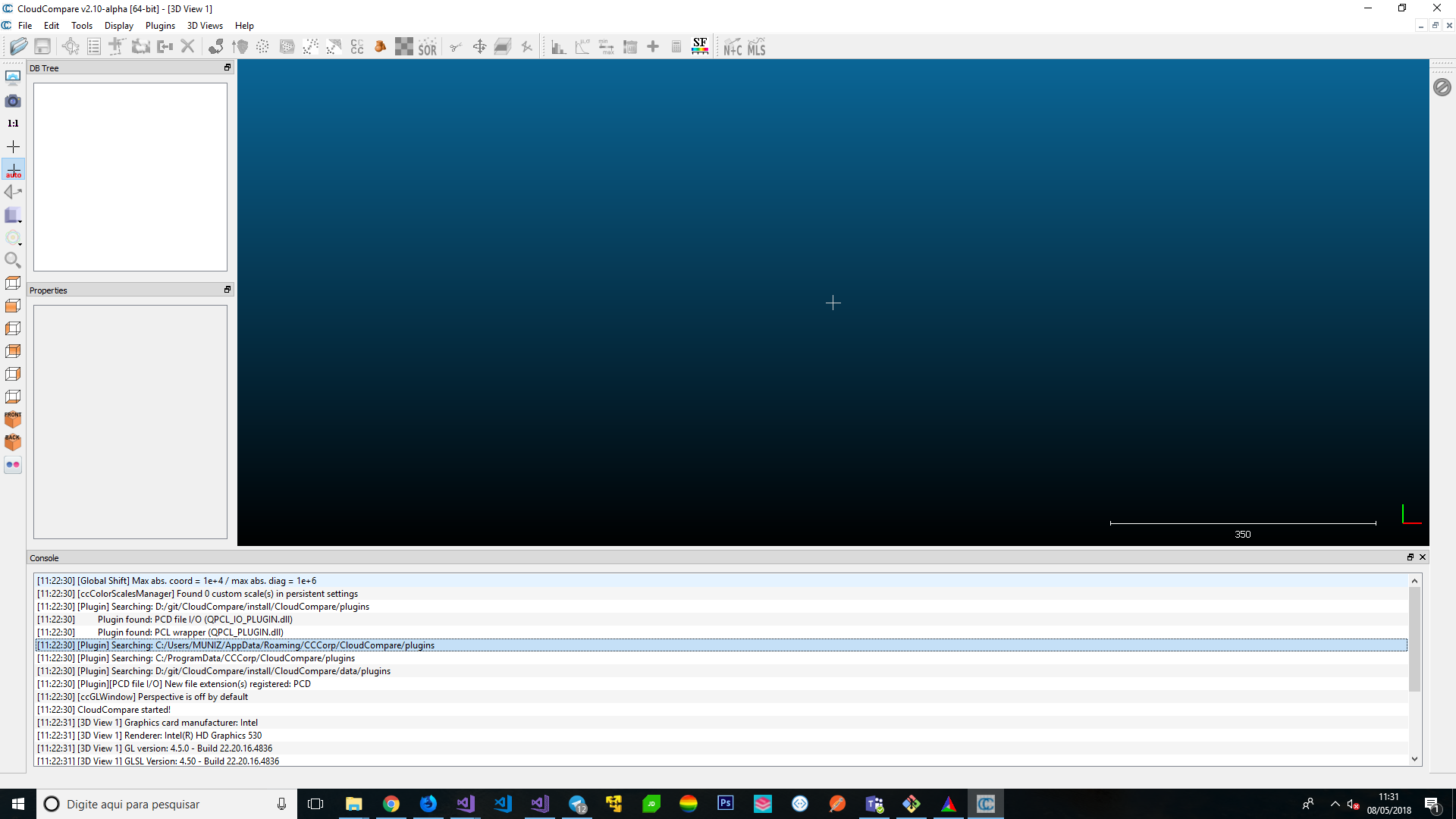Launch the MLS smoothing plugin
The image size is (1456, 819).
[x=756, y=46]
